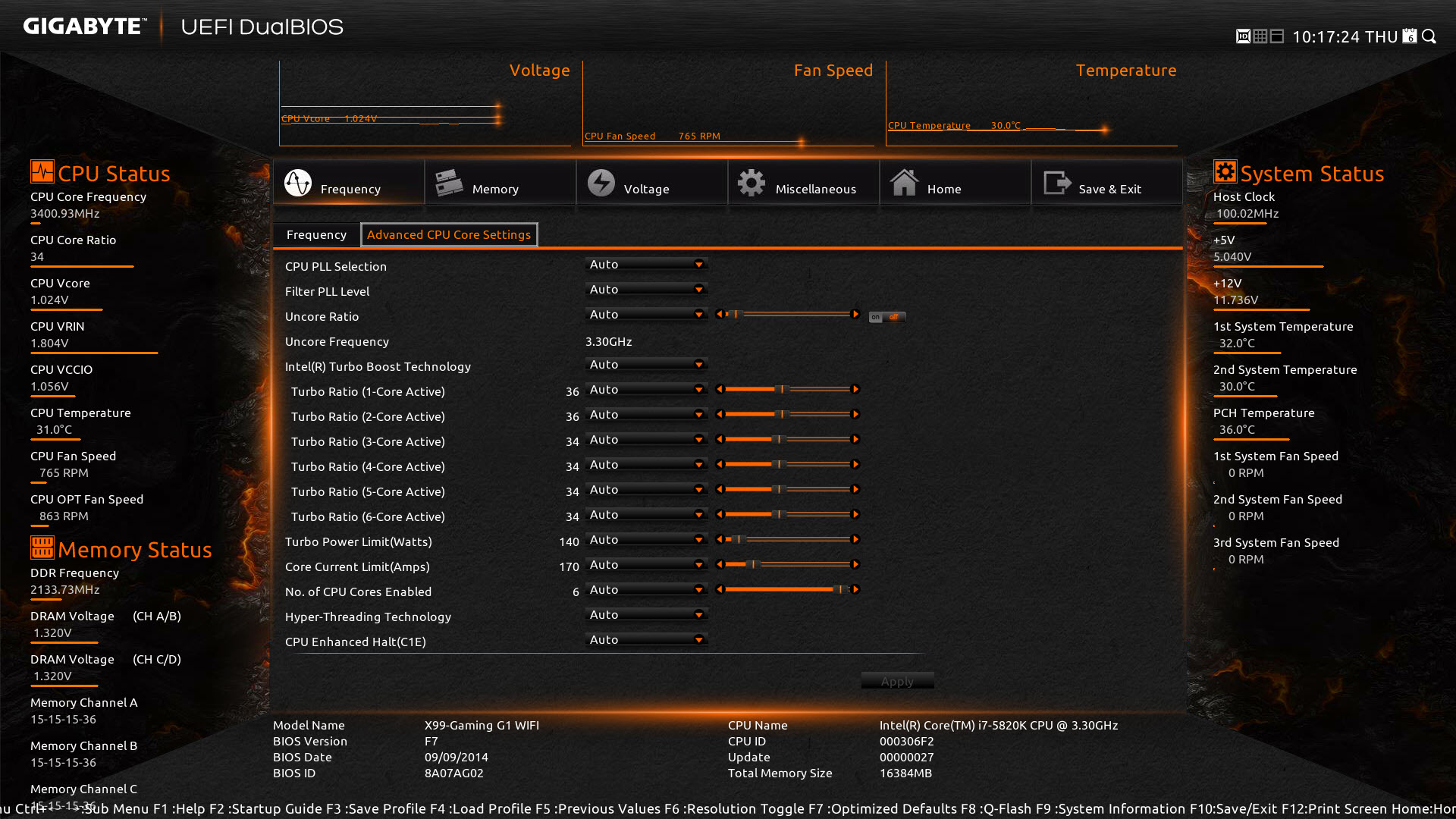This screenshot has width=1456, height=819.
Task: Open CPU Enhanced Halt(C1E) dropdown
Action: pos(646,639)
